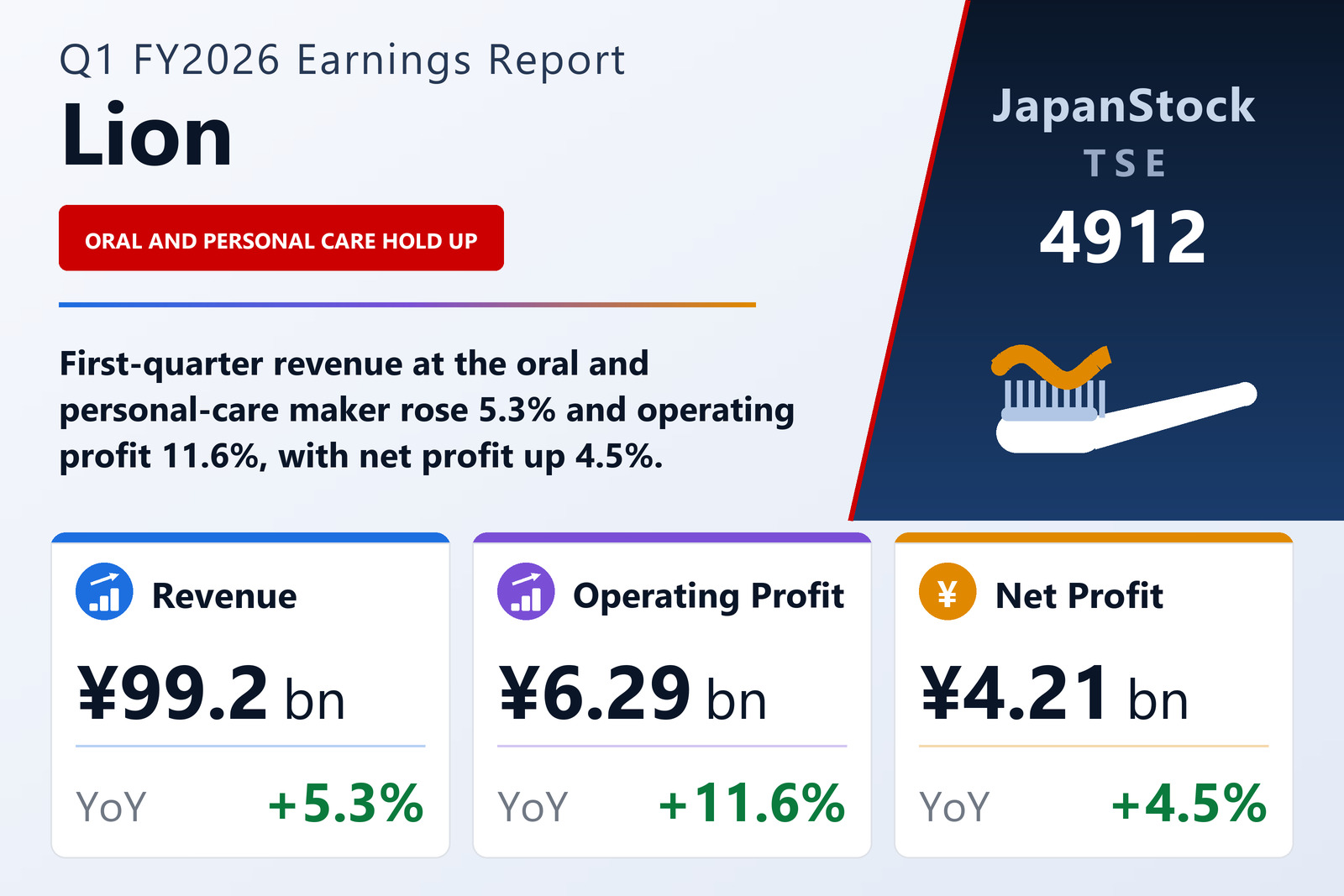Click the 'Lion' company title
The image size is (1344, 896).
pos(146,136)
